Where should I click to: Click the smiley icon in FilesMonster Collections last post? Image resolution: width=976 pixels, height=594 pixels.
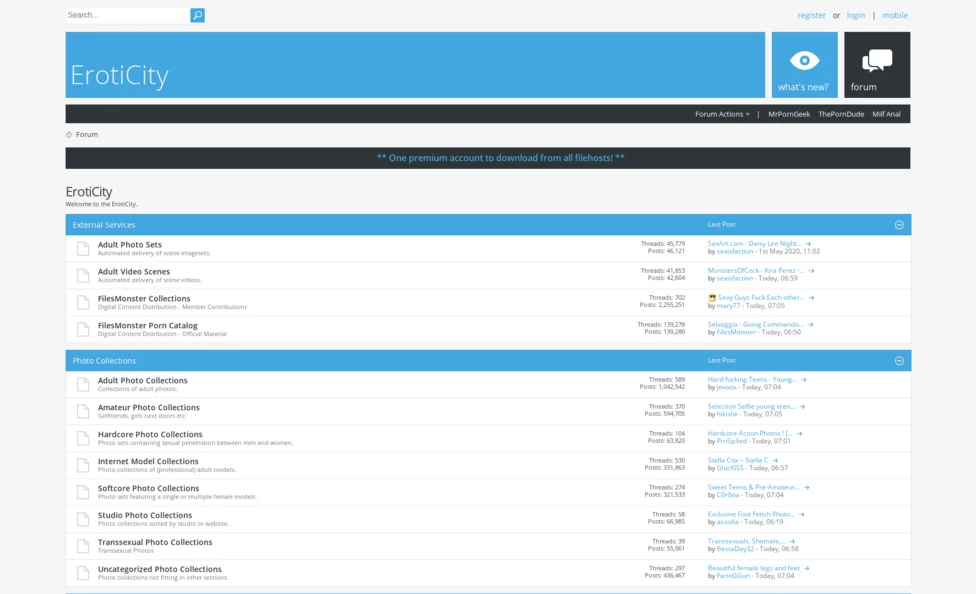click(712, 298)
